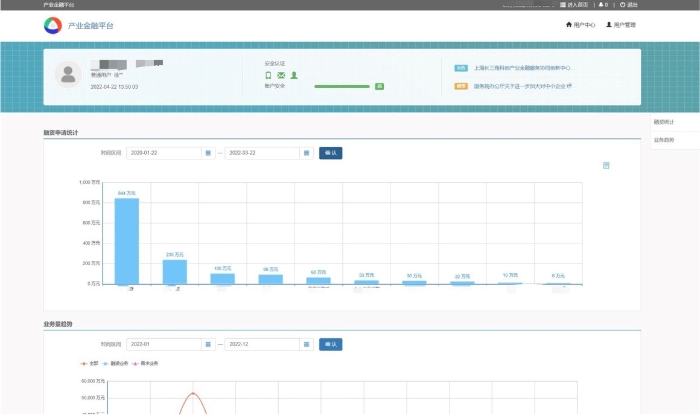Viewport: 700px width, 415px height.
Task: Click the peak of the orange trend line
Action: 193,393
